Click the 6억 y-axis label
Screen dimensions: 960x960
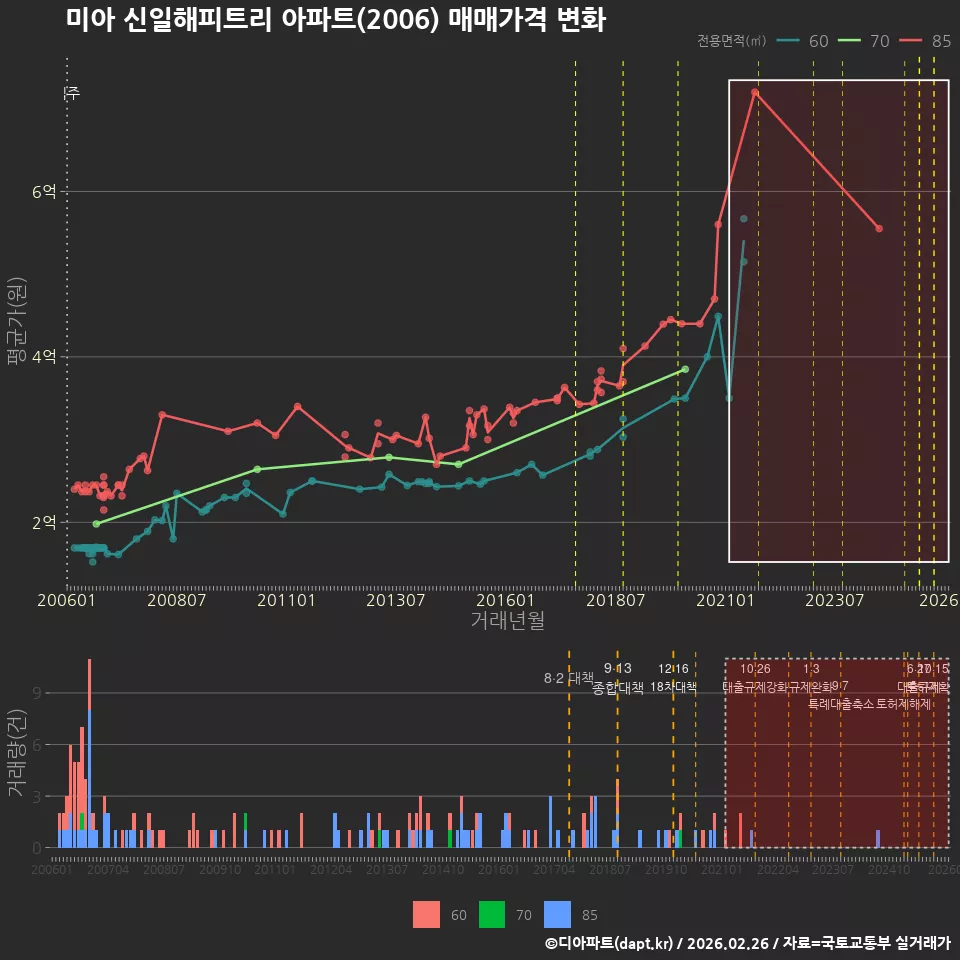pyautogui.click(x=44, y=192)
